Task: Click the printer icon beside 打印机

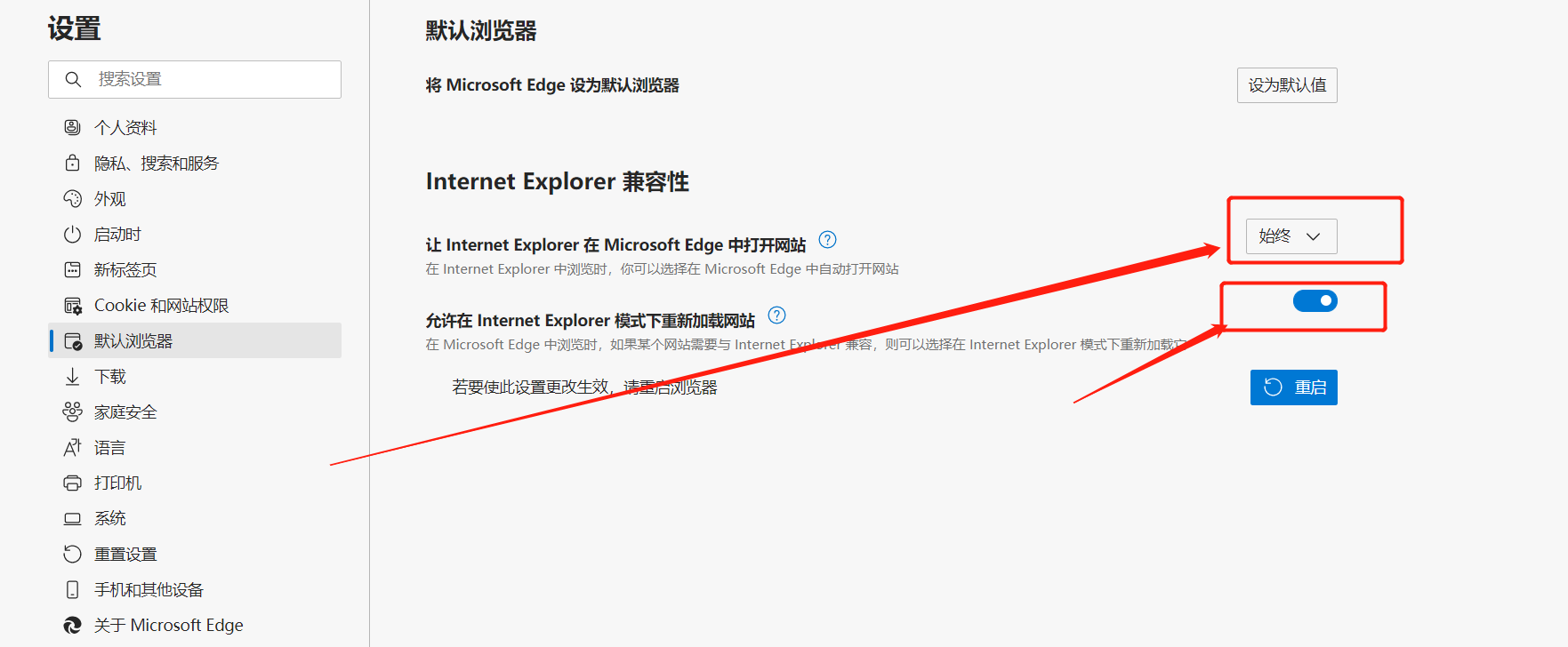Action: pos(72,483)
